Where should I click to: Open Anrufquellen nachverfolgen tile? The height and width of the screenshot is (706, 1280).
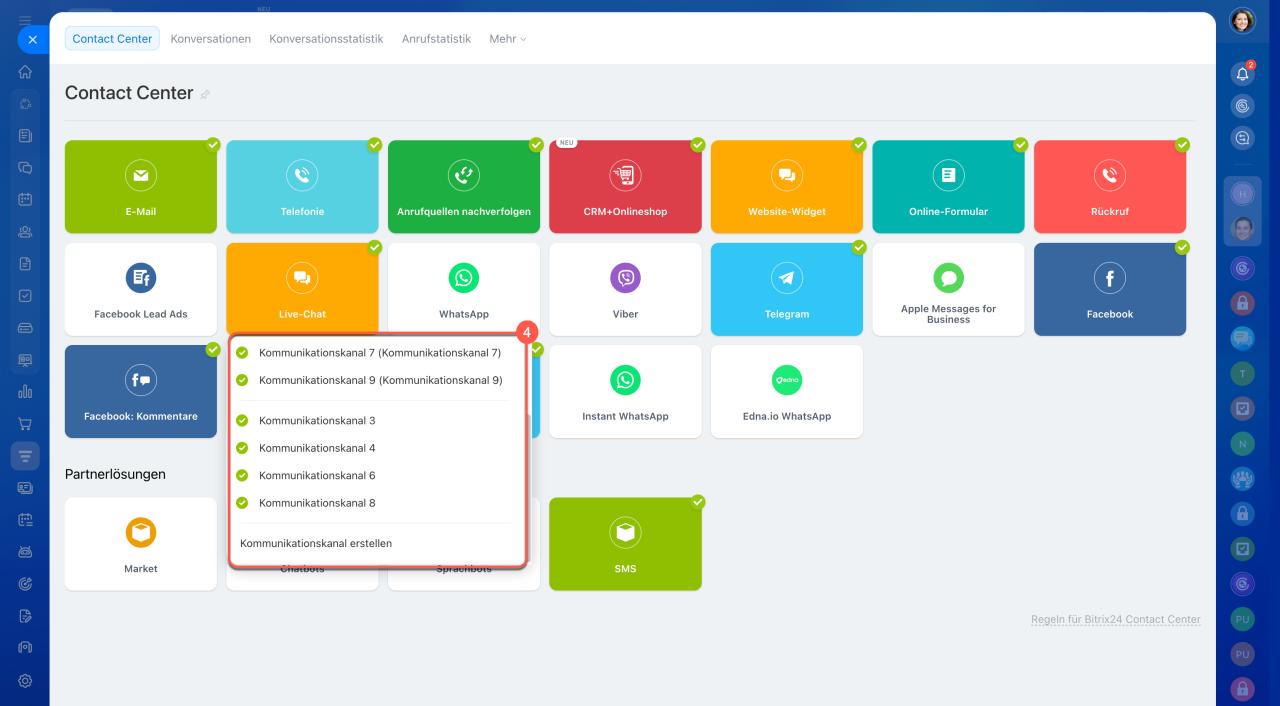(464, 187)
